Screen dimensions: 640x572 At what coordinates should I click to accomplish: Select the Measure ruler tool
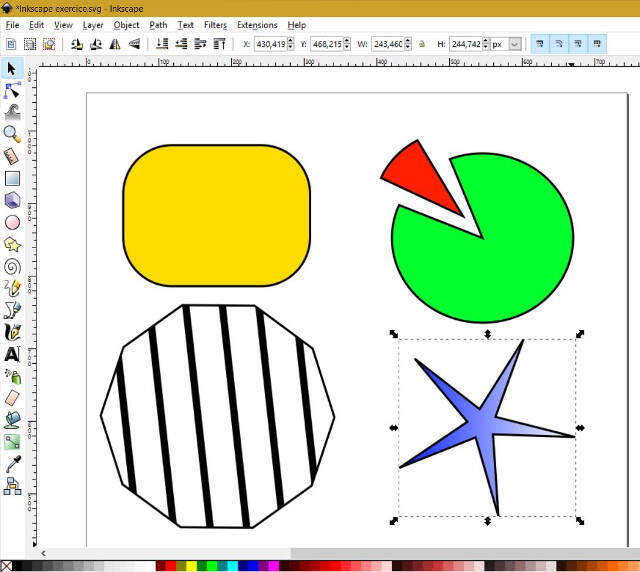pyautogui.click(x=12, y=156)
